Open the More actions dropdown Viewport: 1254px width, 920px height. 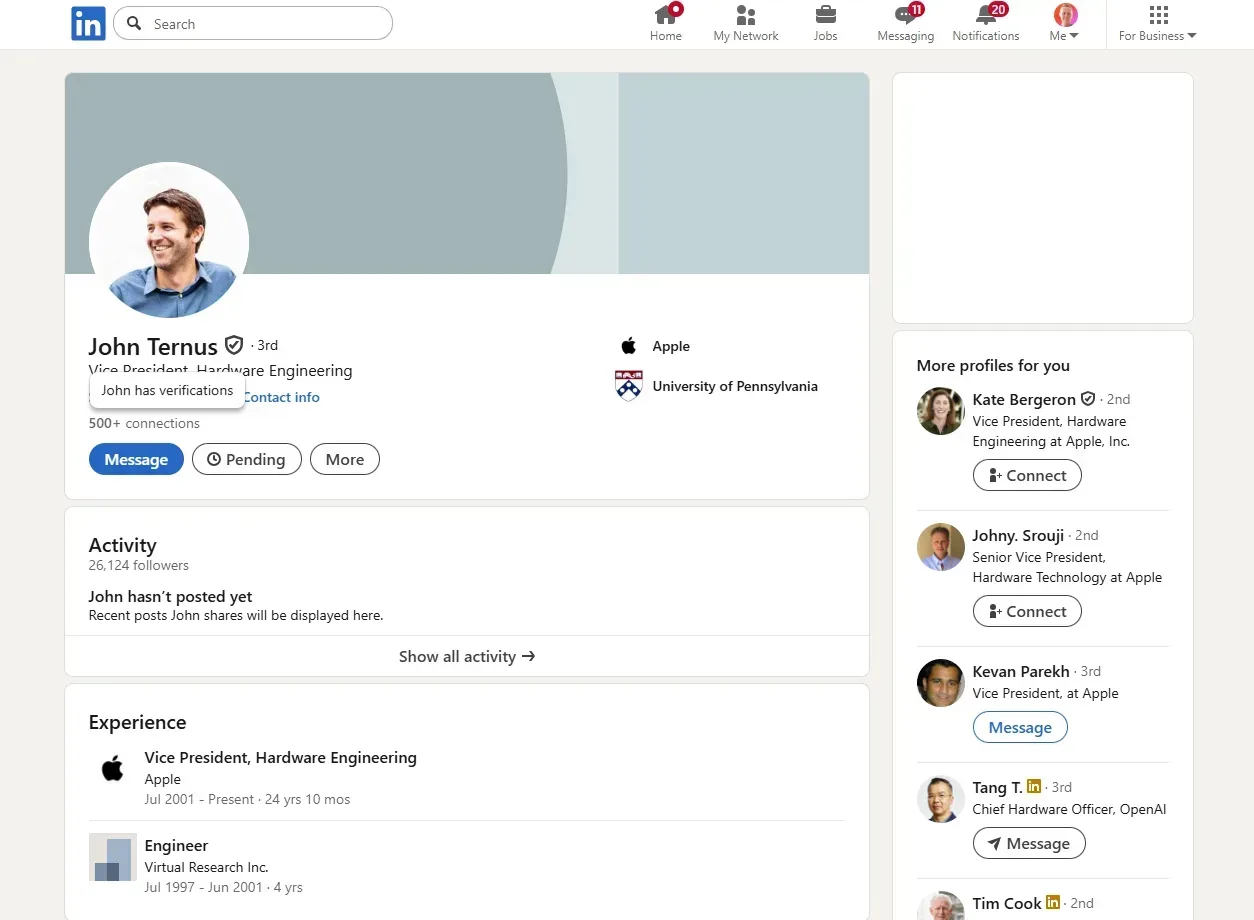[x=344, y=460]
